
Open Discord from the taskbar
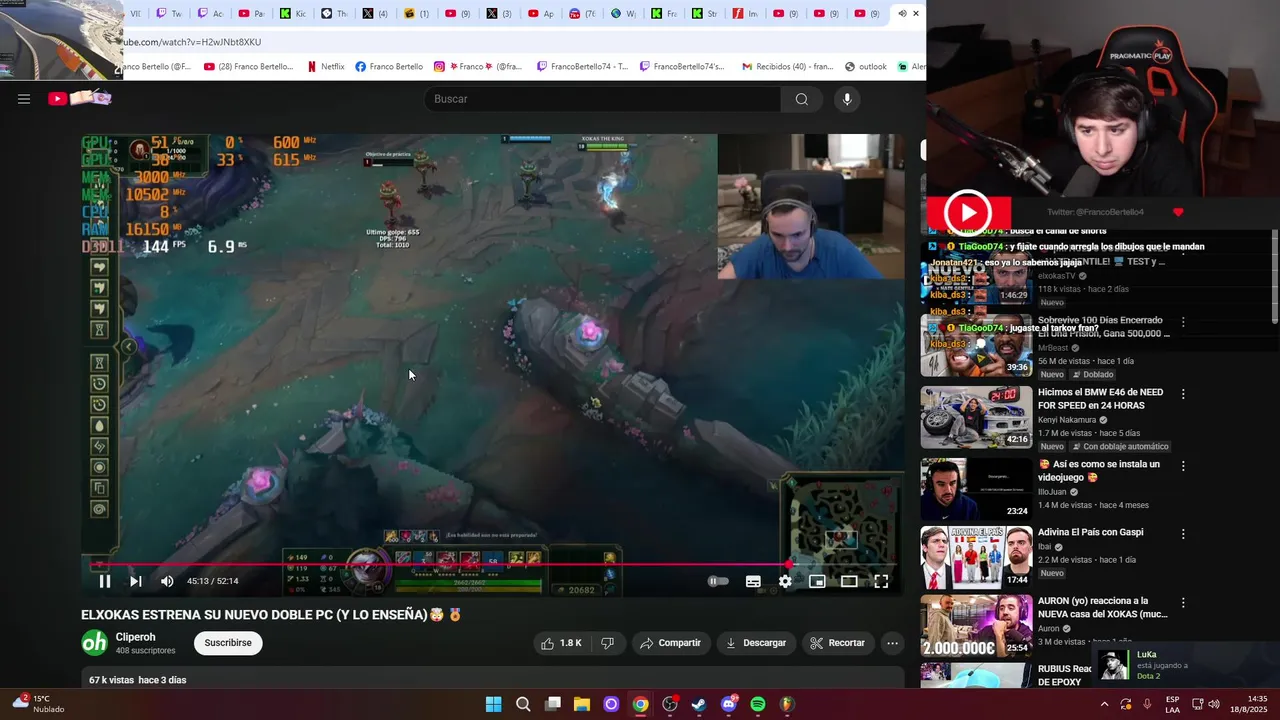pyautogui.click(x=729, y=704)
